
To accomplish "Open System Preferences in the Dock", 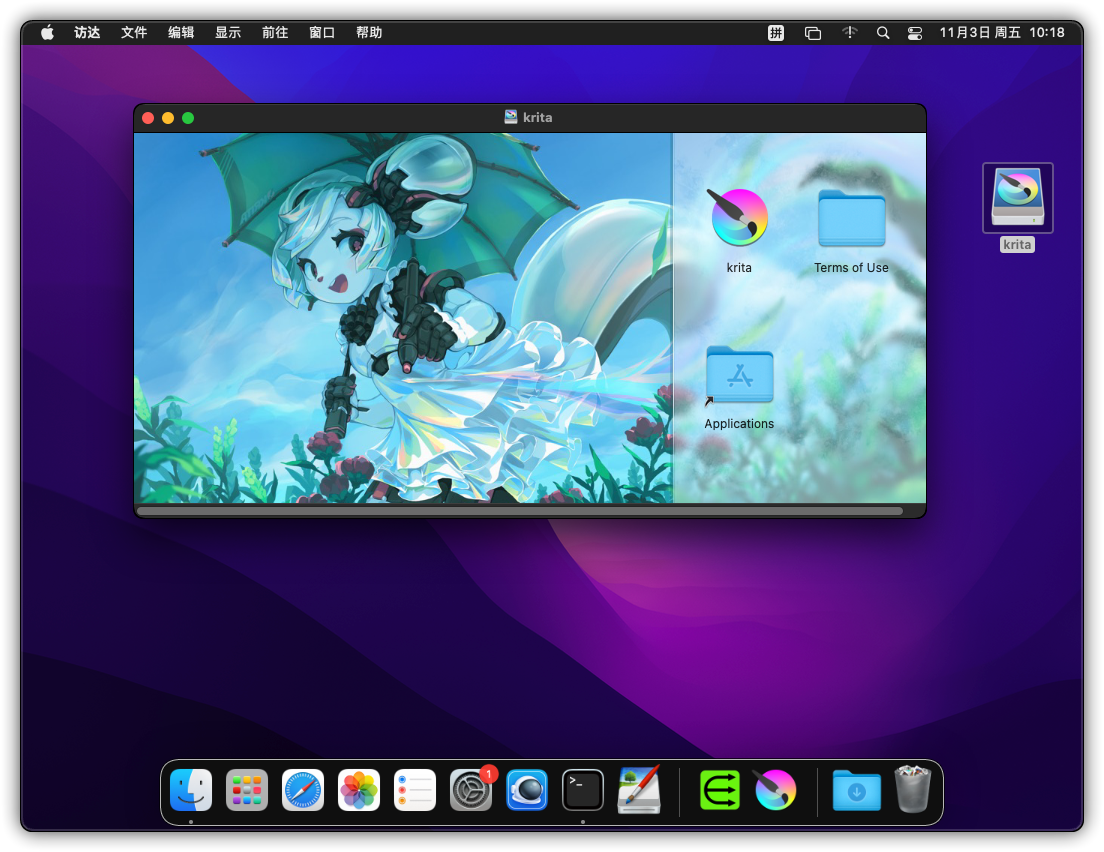I will click(x=470, y=791).
